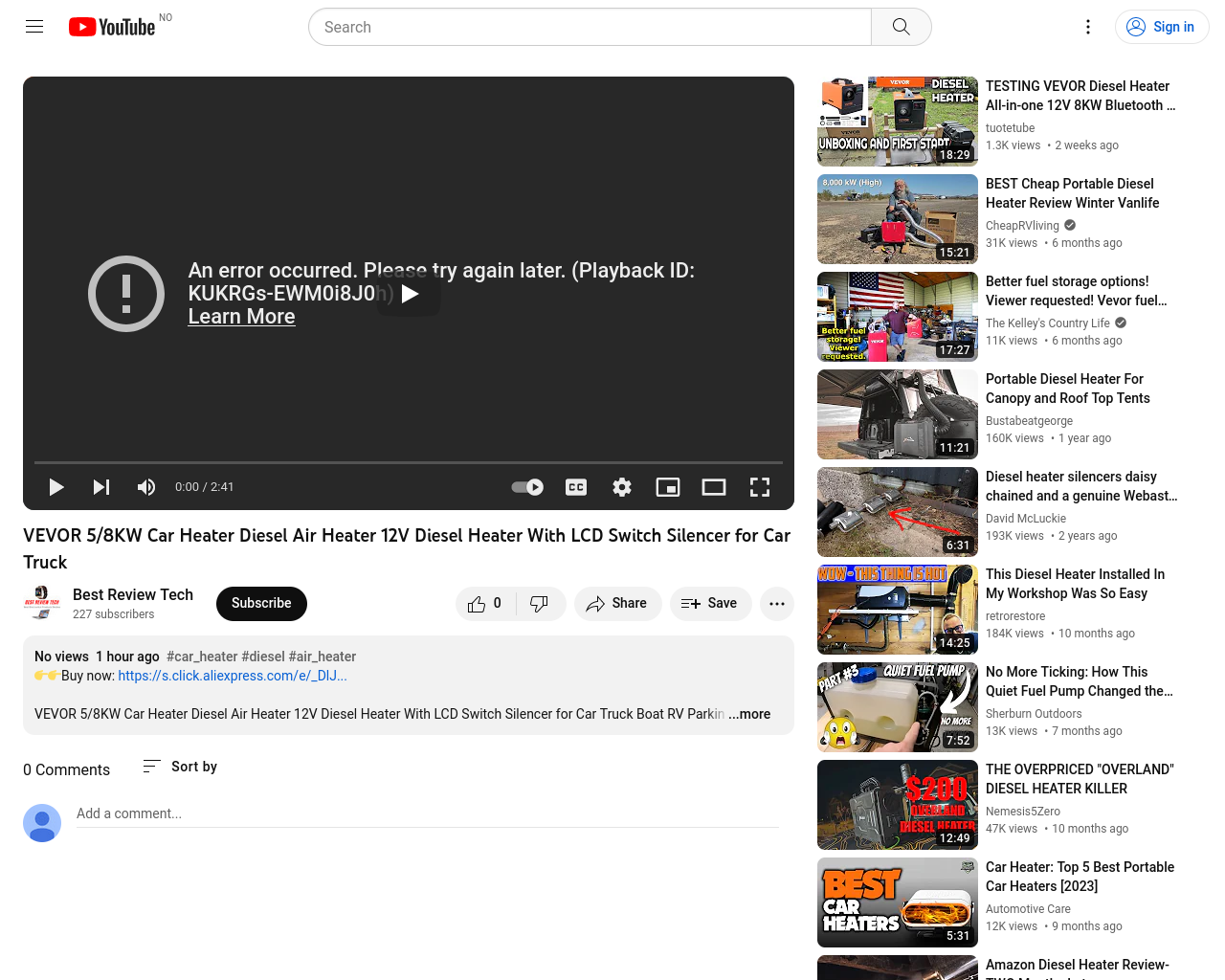Dislike the video

point(540,603)
